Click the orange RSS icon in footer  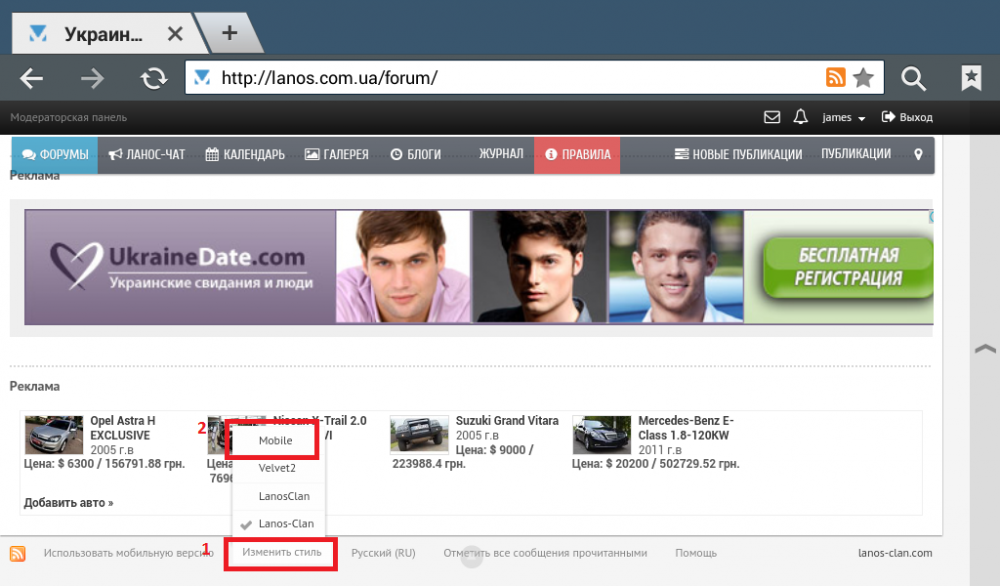click(x=18, y=553)
